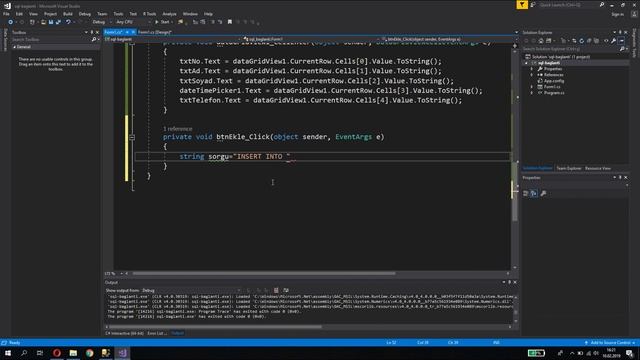The width and height of the screenshot is (640, 360).
Task: Switch to C# Interactive tab
Action: click(x=124, y=333)
